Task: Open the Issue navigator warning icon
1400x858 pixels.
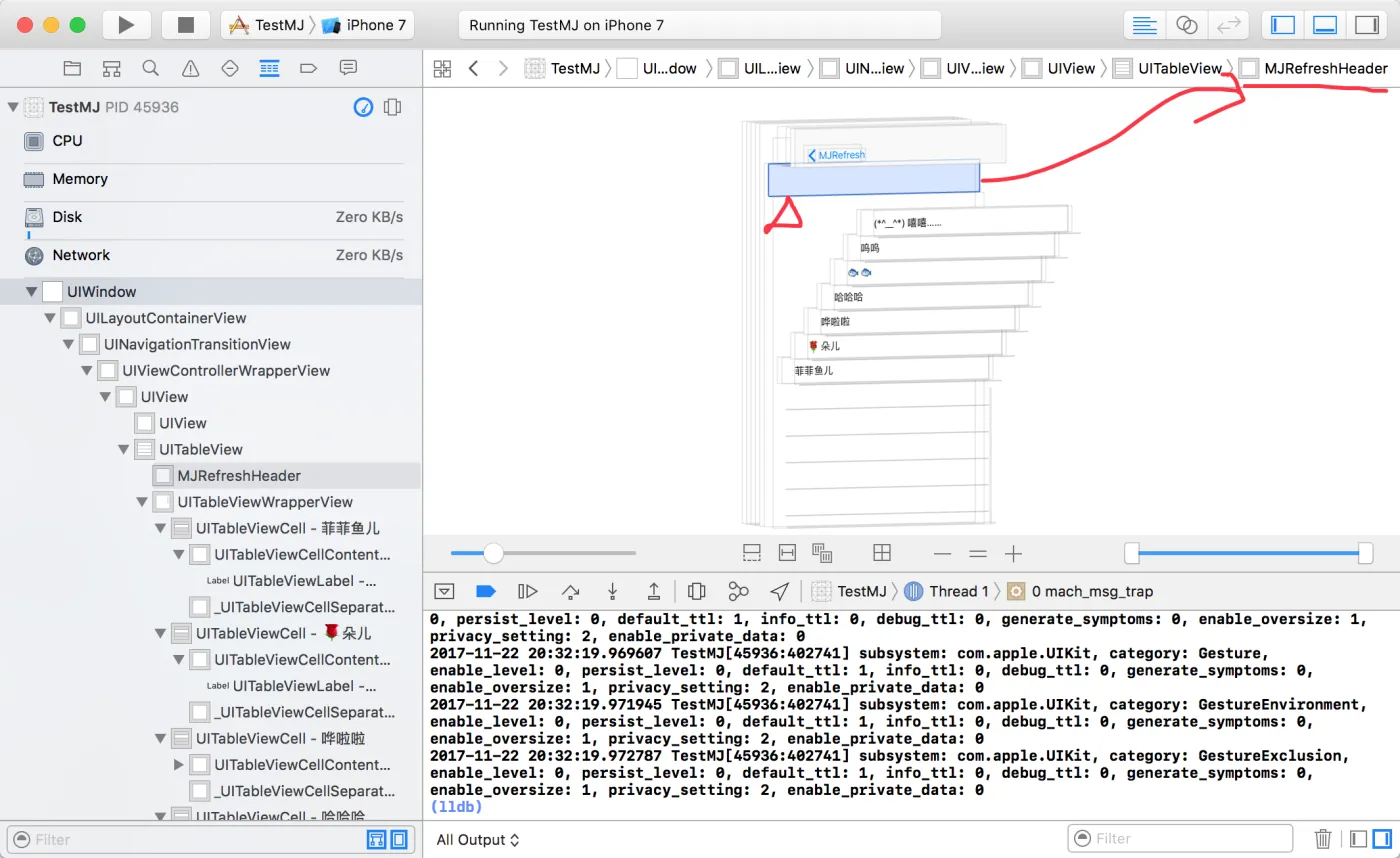Action: (x=190, y=68)
